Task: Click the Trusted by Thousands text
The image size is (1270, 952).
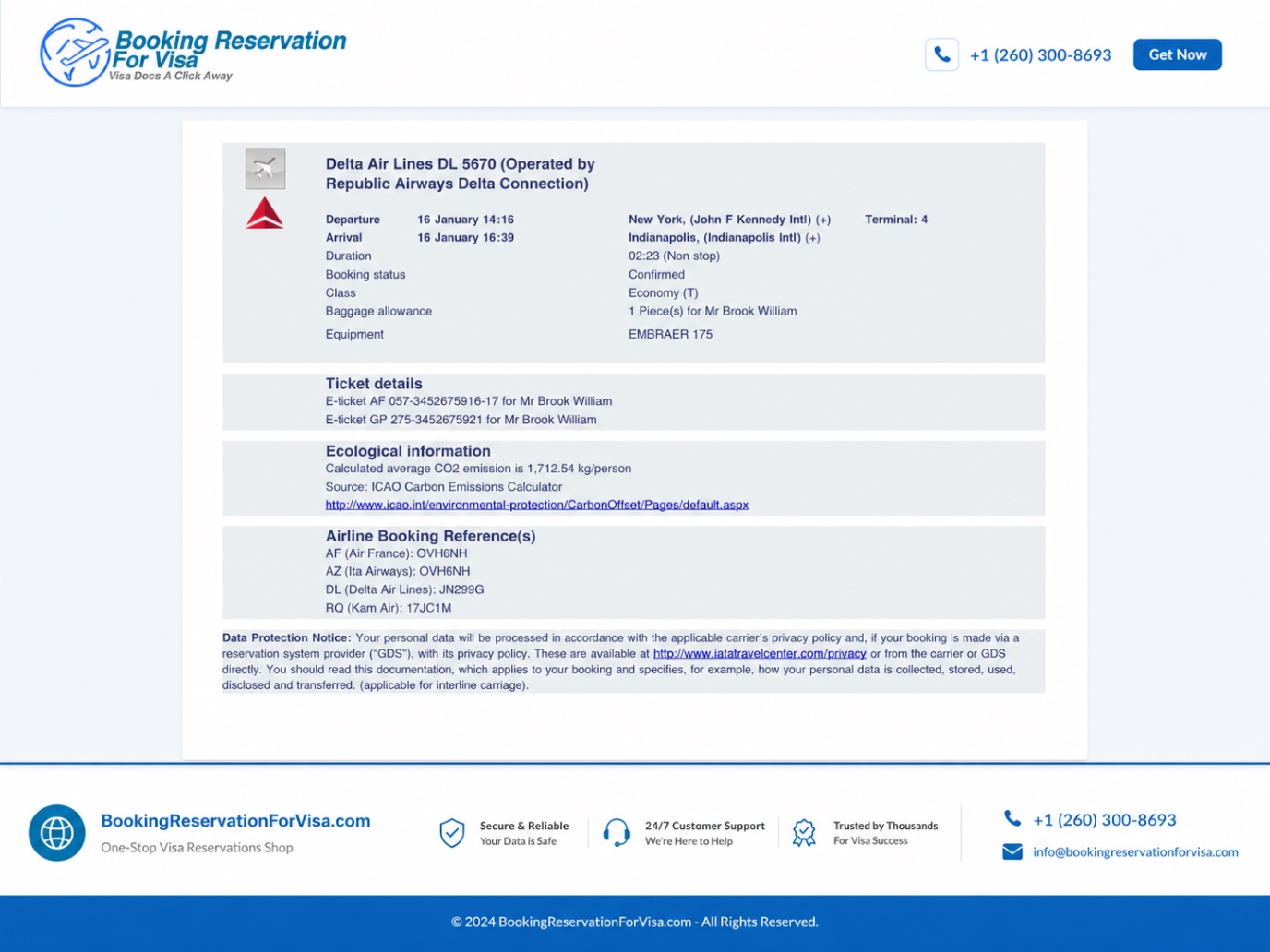Action: [885, 826]
